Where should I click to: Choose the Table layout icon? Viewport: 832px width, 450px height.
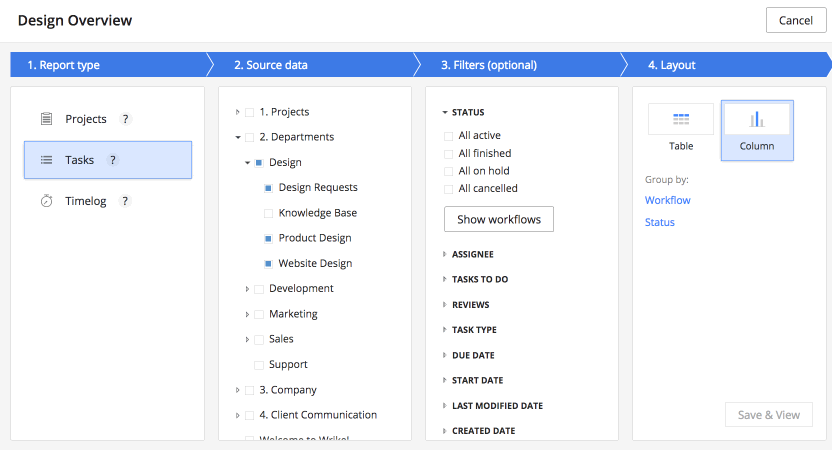pos(681,119)
